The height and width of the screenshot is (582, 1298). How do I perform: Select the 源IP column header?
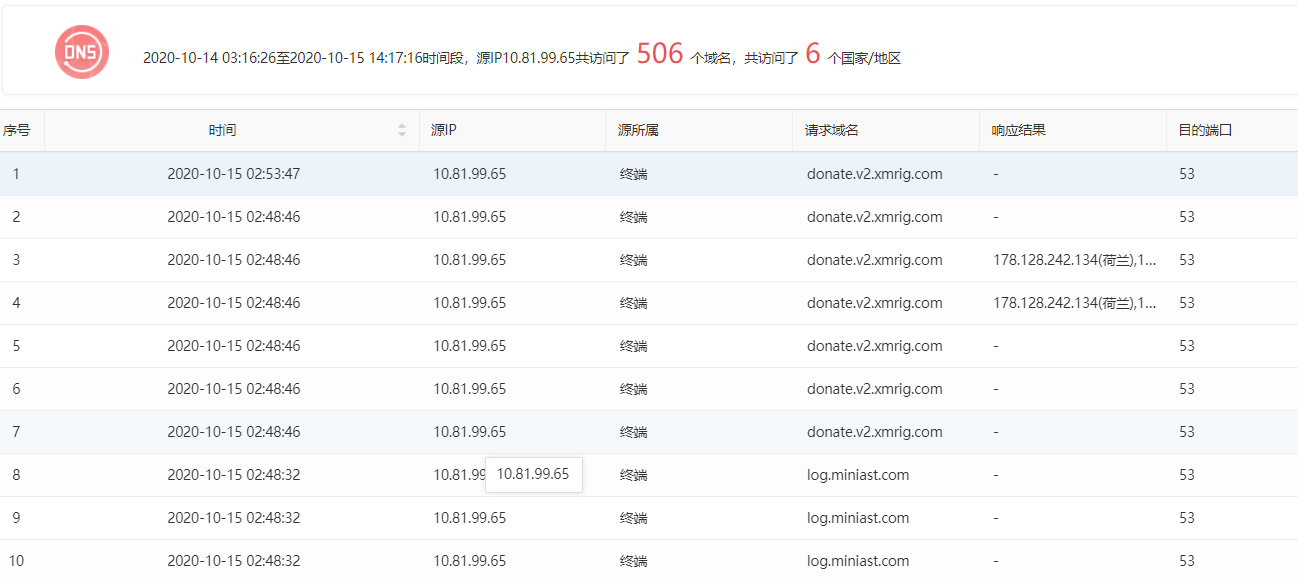pos(444,130)
